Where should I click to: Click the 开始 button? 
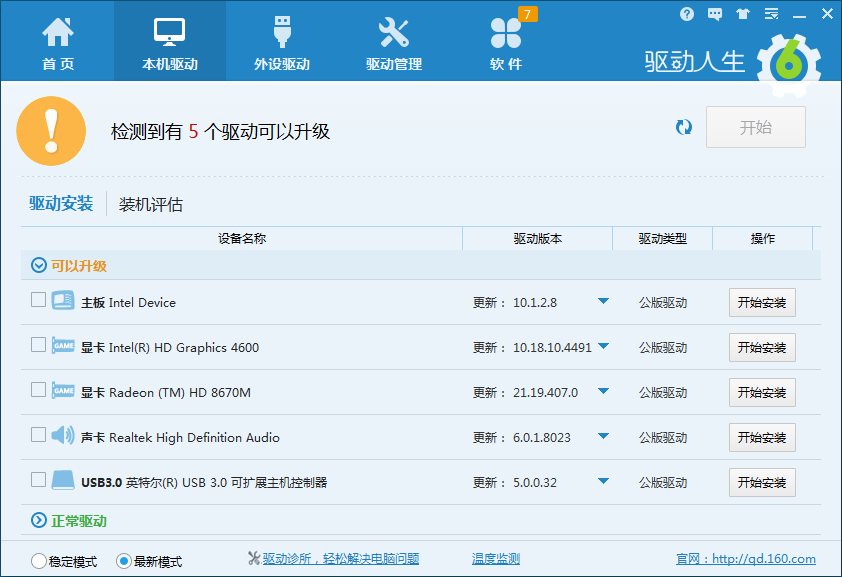pos(756,127)
